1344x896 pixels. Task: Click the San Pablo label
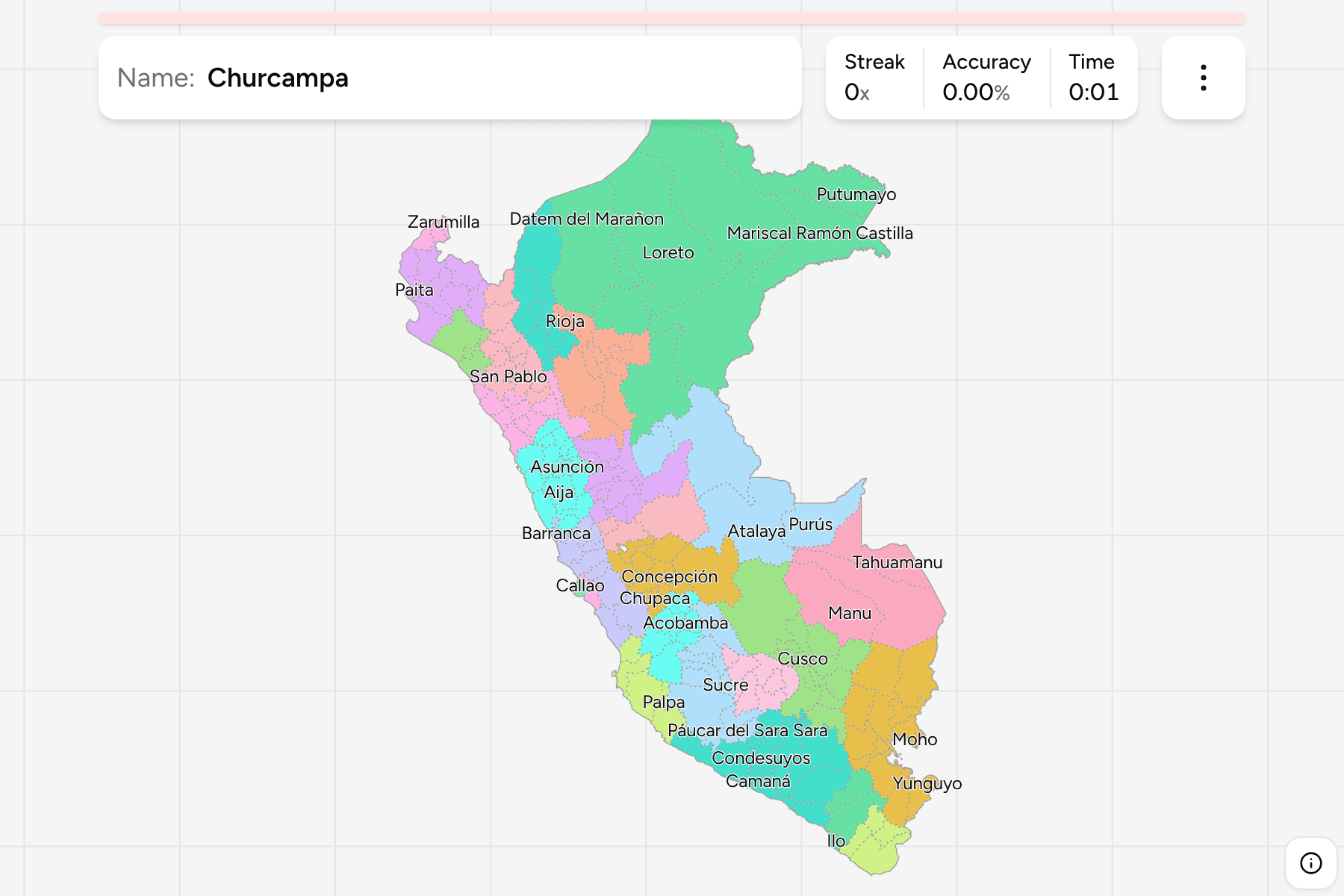tap(508, 376)
